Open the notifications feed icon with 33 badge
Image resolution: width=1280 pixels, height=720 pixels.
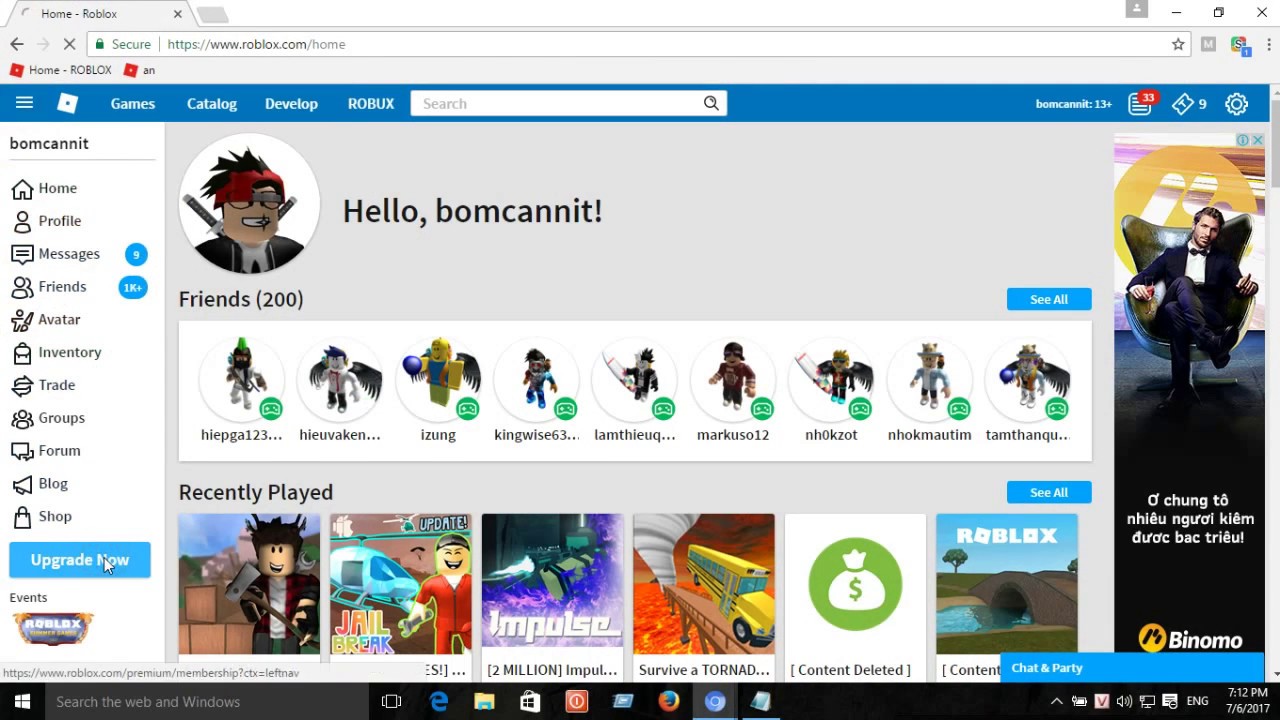(1141, 103)
